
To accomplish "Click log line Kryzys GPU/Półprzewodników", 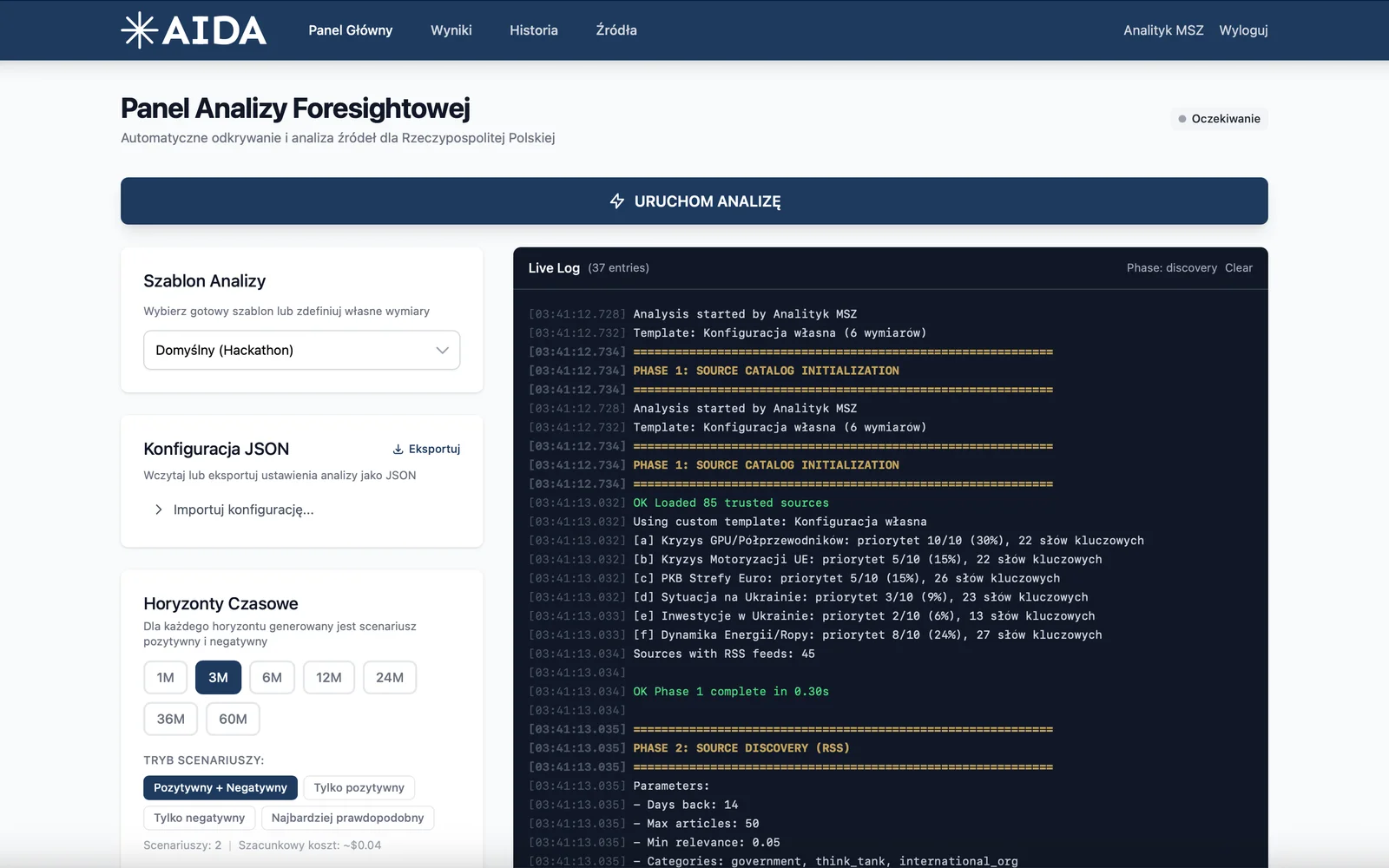I will coord(888,541).
